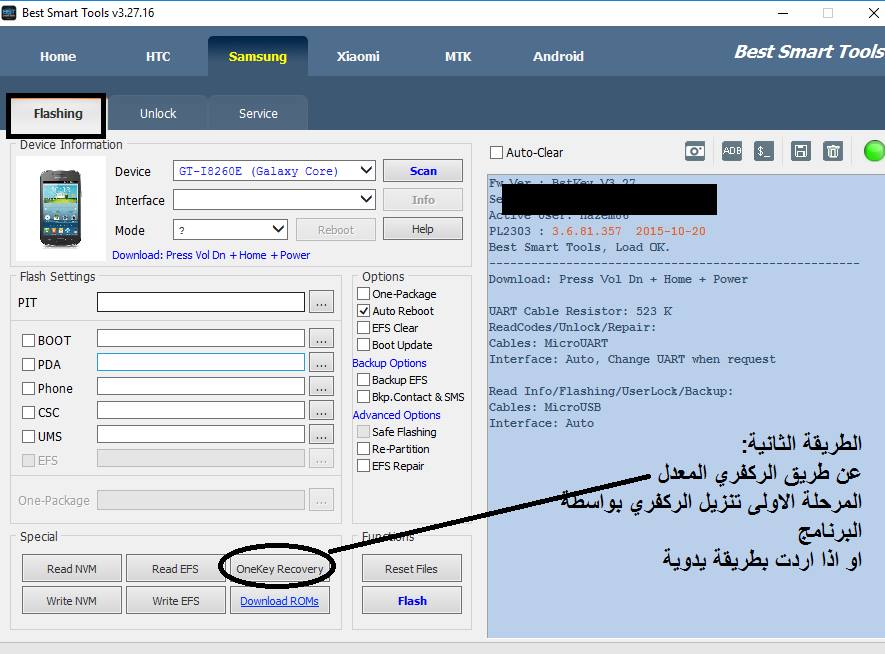Switch to the Home tab
885x654 pixels.
[58, 56]
